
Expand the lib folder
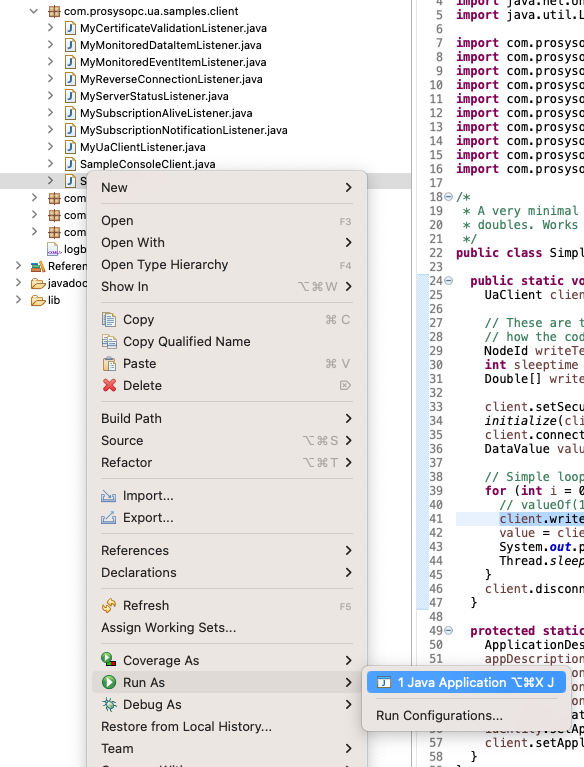click(x=18, y=299)
